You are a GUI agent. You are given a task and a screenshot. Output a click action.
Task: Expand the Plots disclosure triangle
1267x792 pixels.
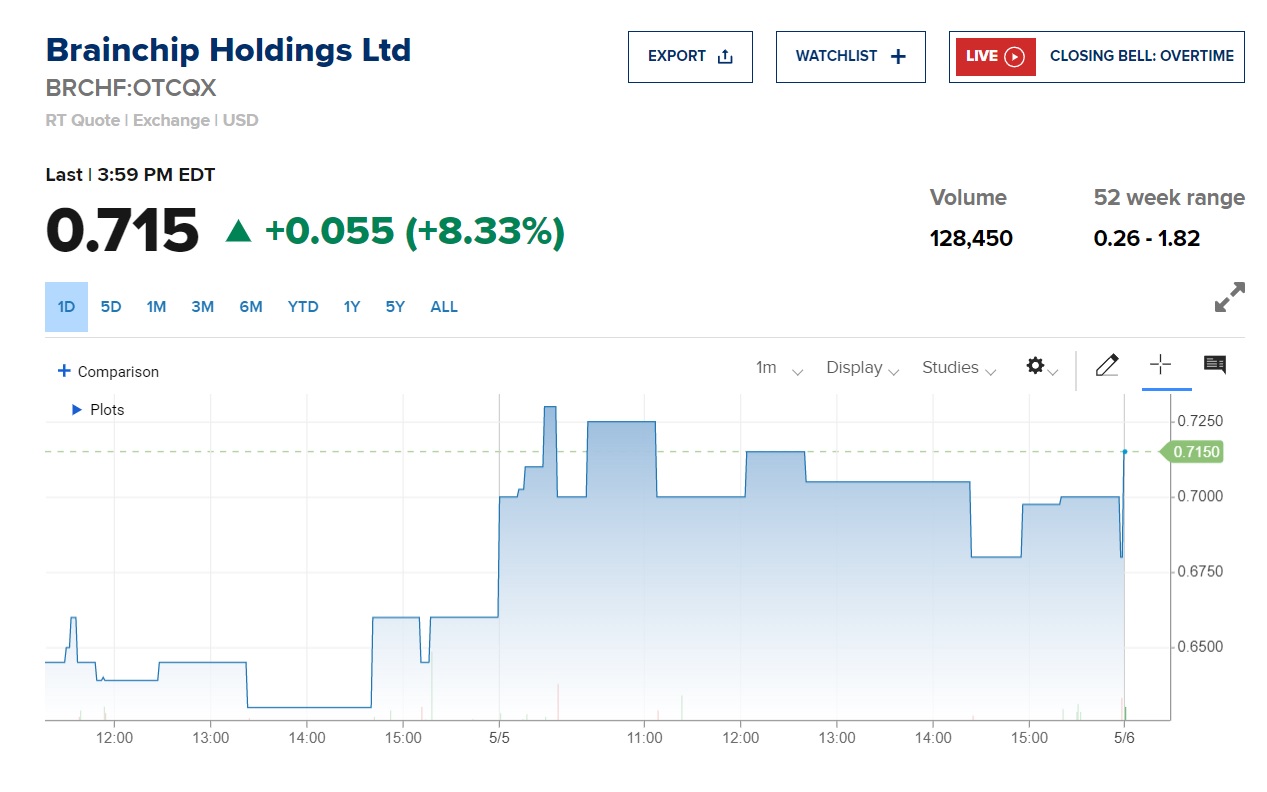click(76, 410)
